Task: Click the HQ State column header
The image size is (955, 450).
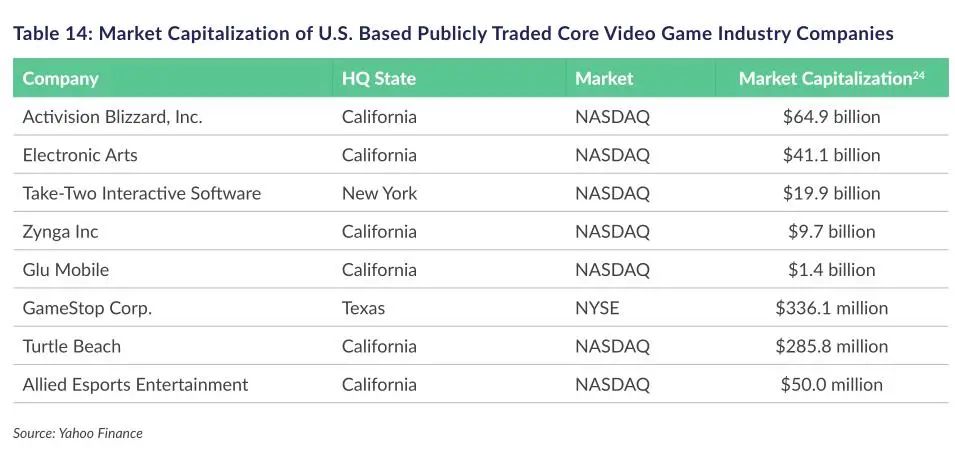Action: [x=378, y=79]
